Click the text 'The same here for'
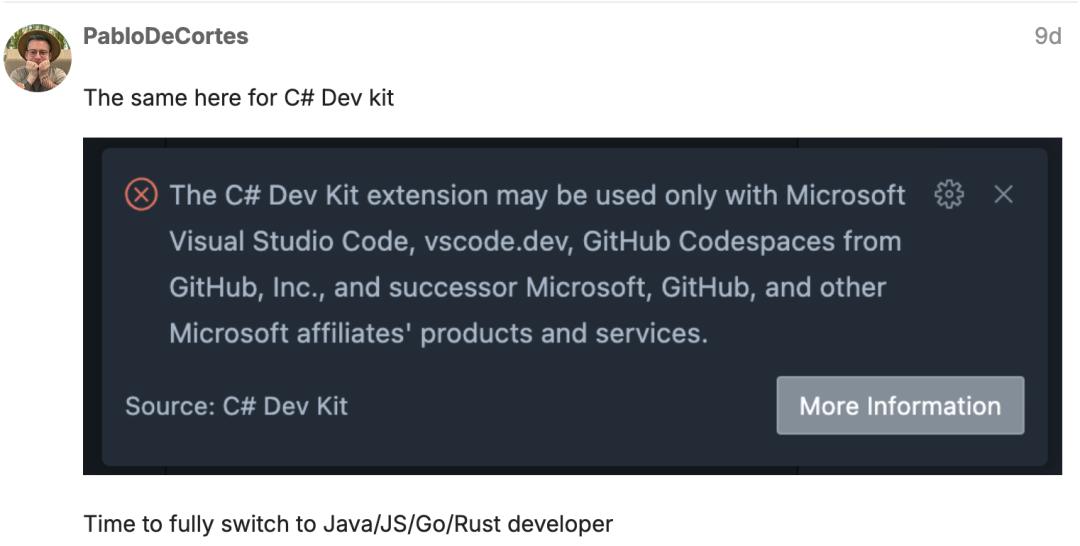 tap(180, 98)
